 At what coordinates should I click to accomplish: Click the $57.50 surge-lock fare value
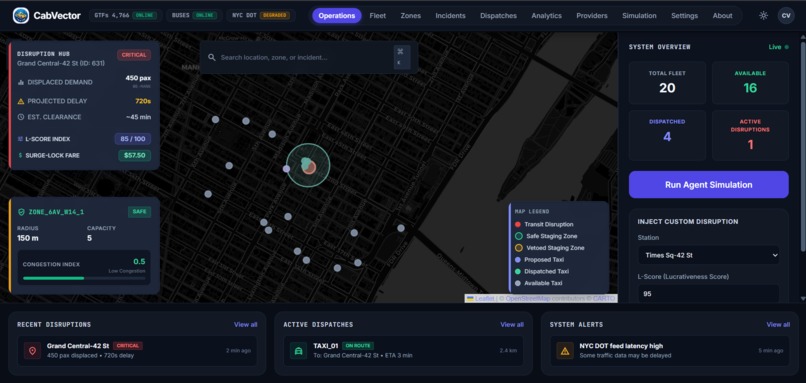(135, 155)
